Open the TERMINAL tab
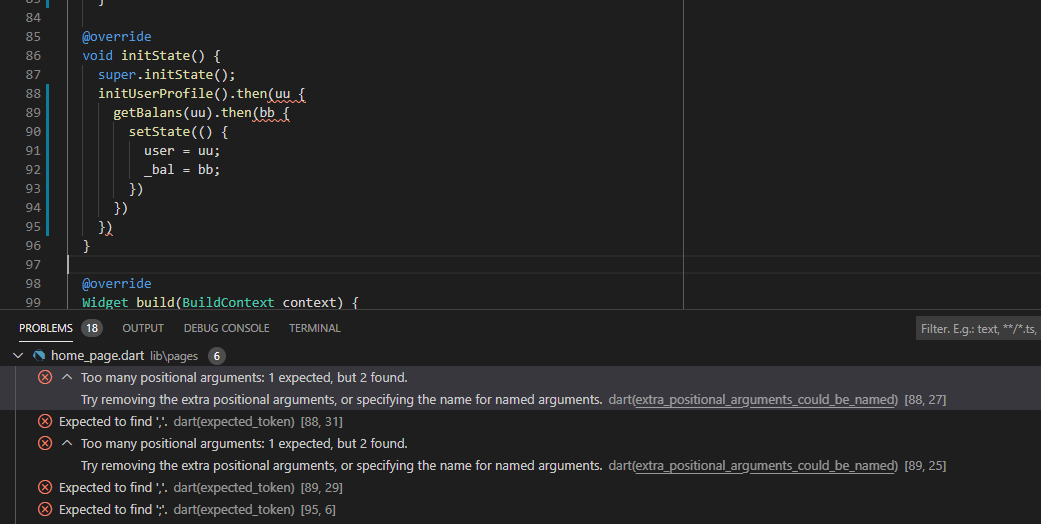 [315, 328]
